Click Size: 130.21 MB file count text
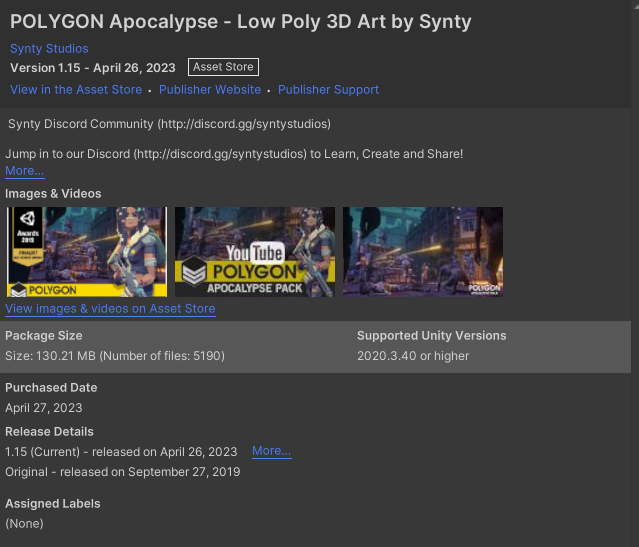This screenshot has height=547, width=639. pyautogui.click(x=115, y=356)
